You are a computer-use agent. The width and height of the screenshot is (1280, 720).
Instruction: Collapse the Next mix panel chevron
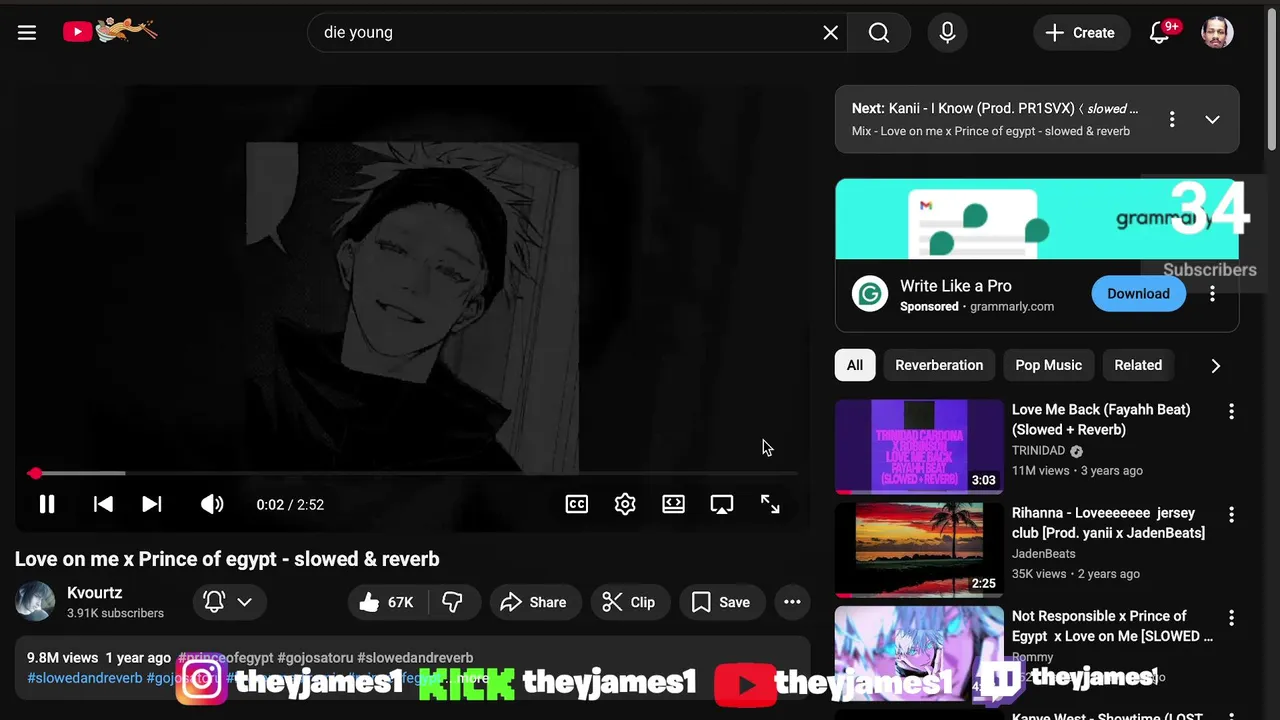[1212, 119]
